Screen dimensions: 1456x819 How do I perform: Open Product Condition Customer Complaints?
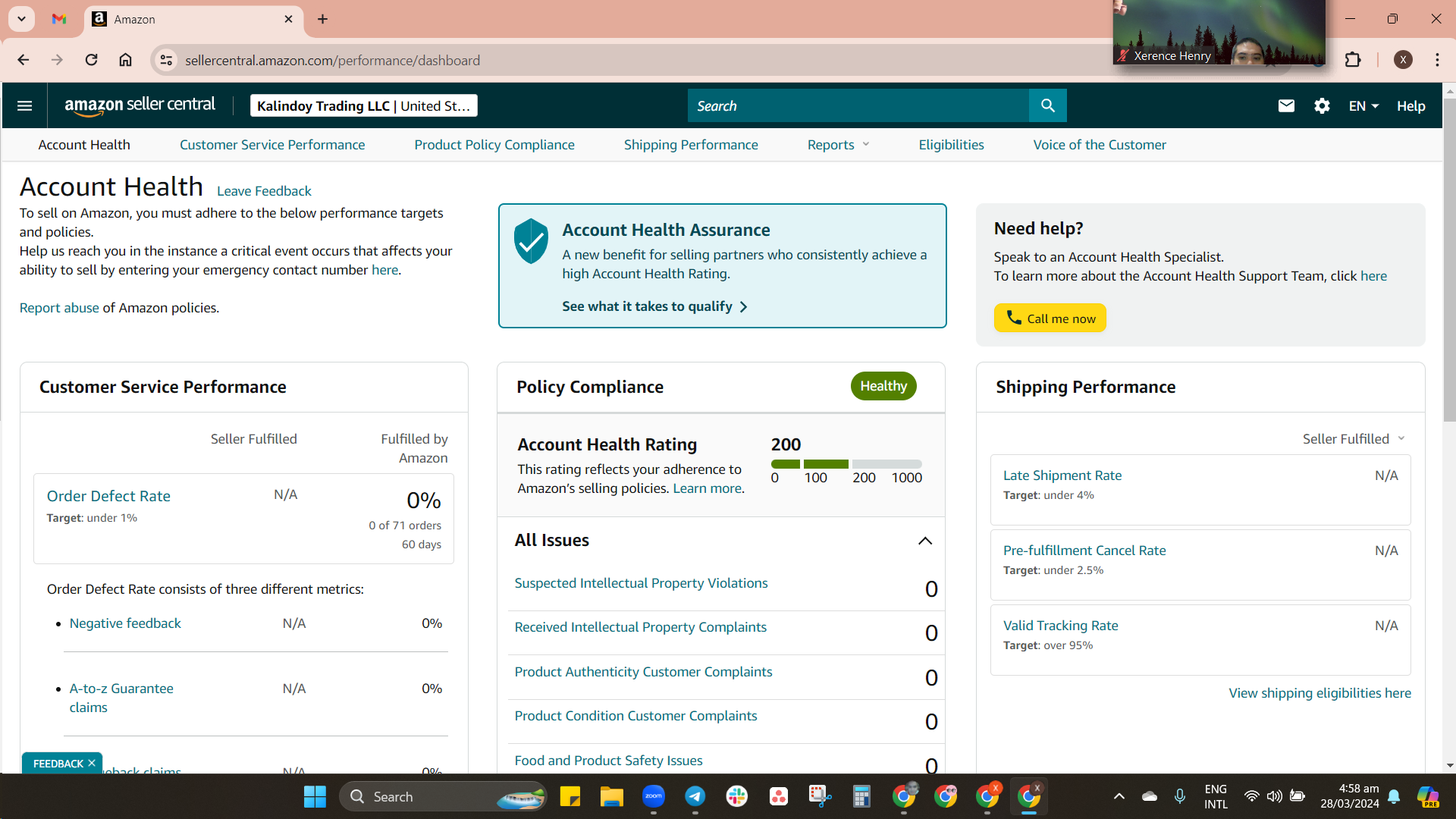pyautogui.click(x=635, y=716)
